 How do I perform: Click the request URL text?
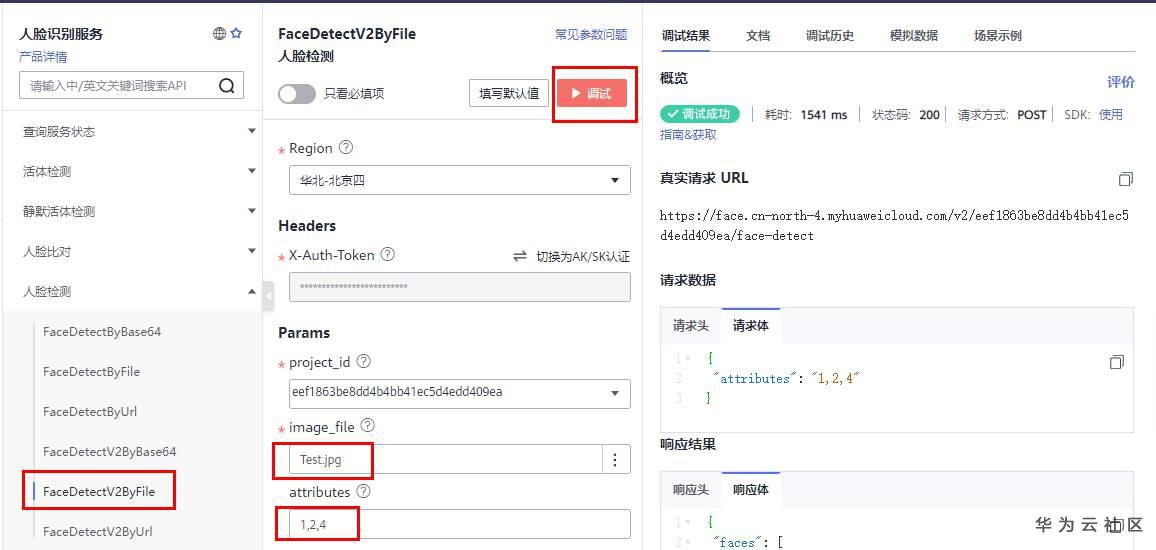(x=894, y=226)
